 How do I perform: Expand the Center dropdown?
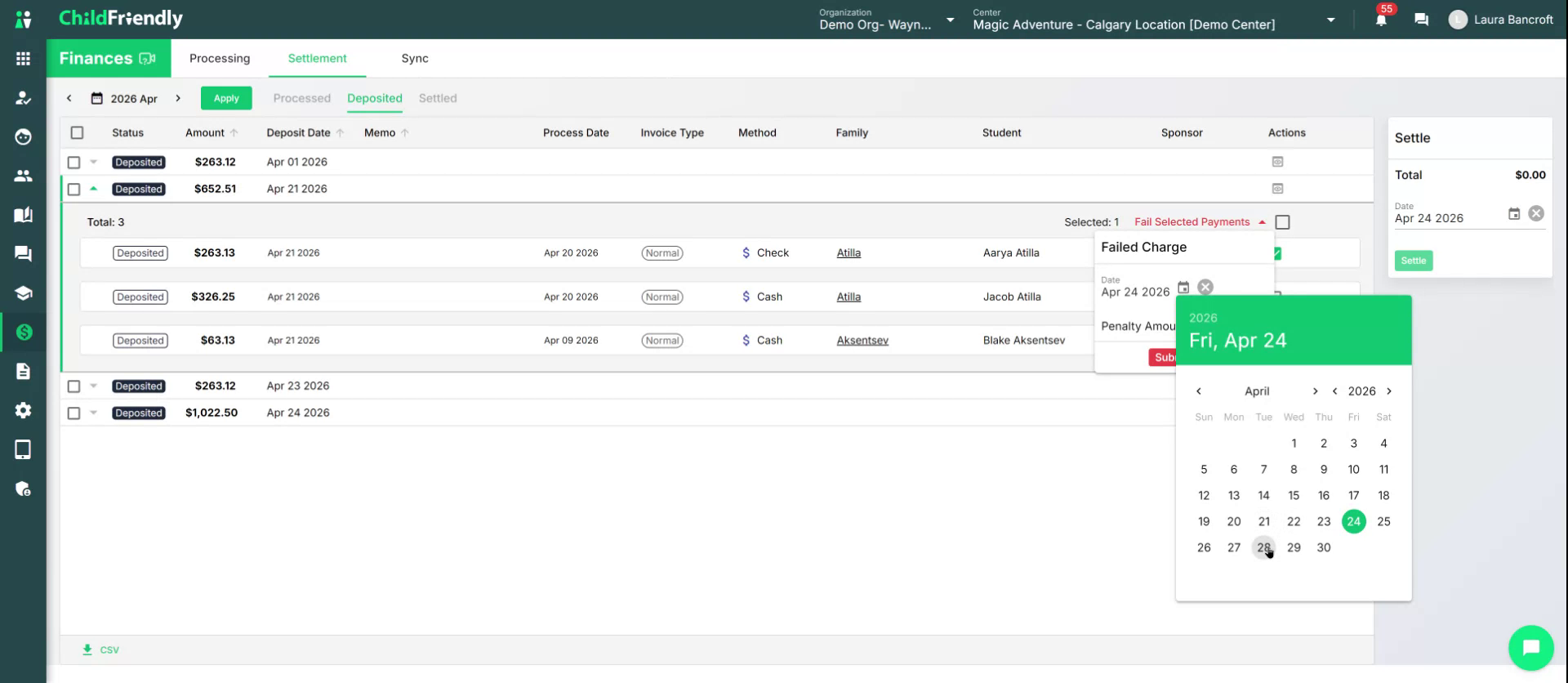tap(1330, 20)
